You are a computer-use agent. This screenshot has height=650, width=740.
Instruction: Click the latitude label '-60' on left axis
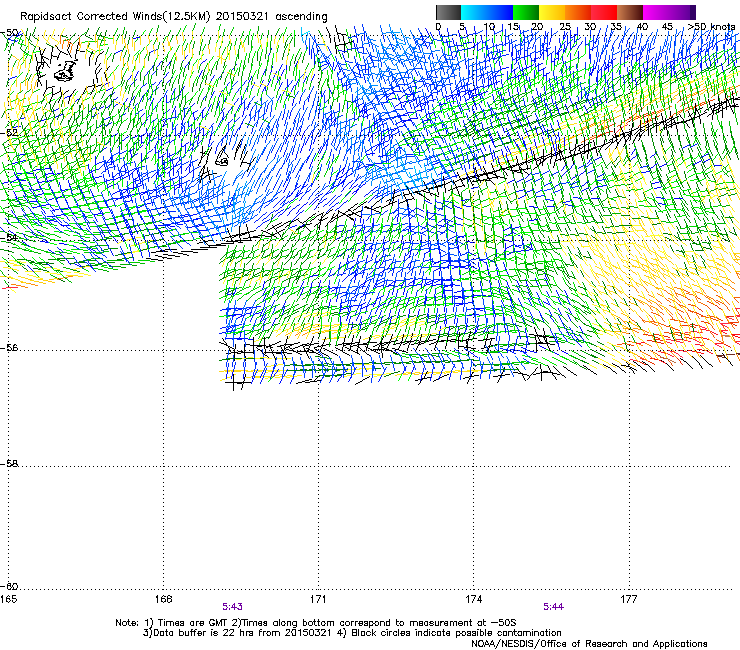pos(9,586)
